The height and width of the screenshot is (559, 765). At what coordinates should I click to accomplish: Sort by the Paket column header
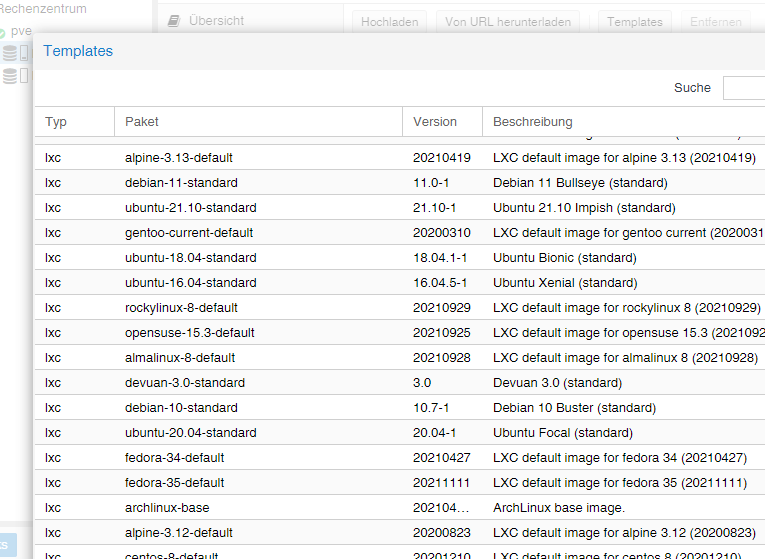click(259, 121)
